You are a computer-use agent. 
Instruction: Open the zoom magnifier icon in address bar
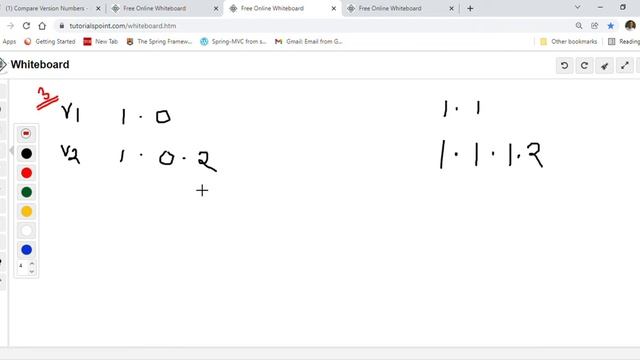[x=579, y=26]
